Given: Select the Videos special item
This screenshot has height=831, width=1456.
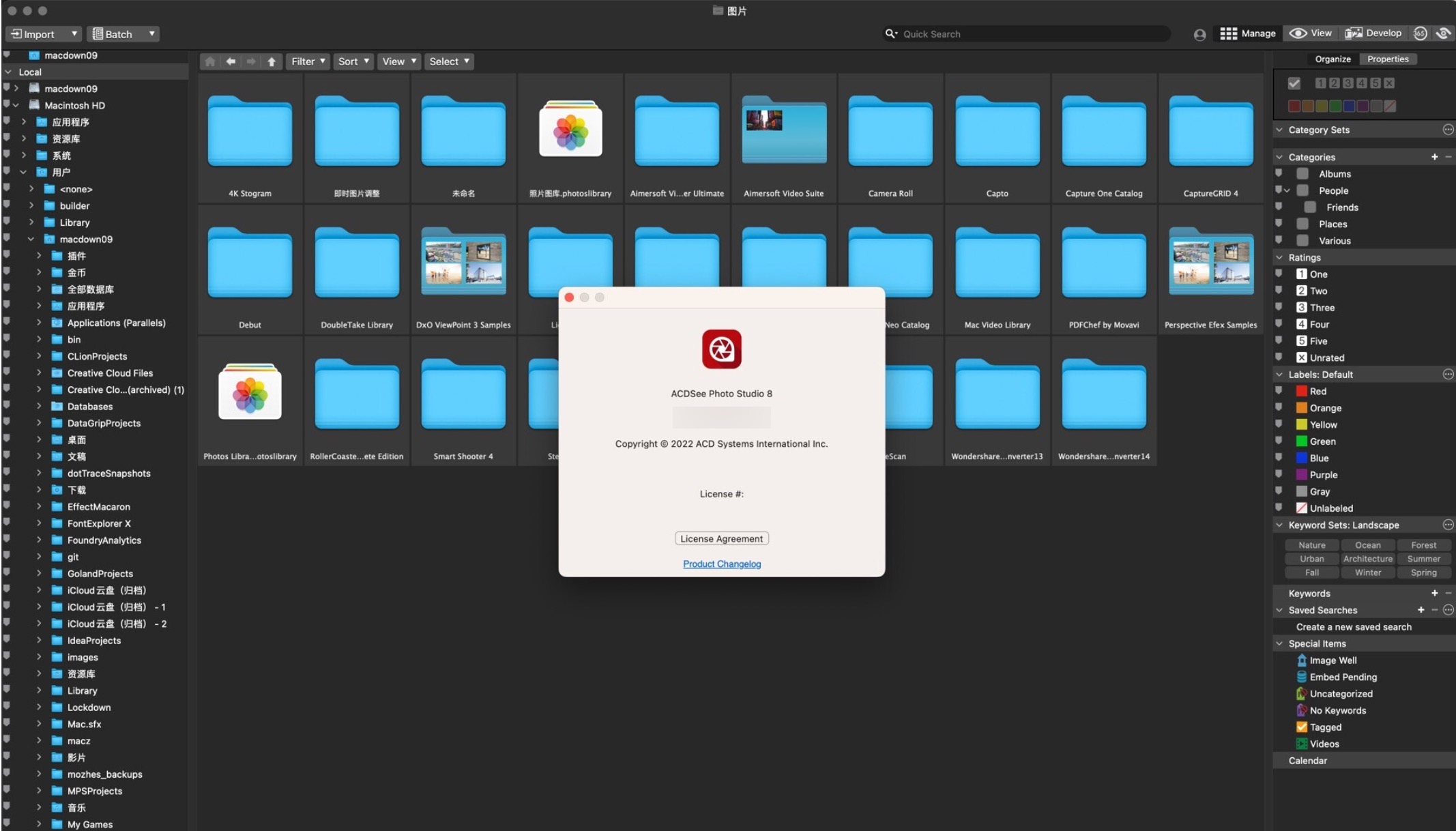Looking at the screenshot, I should click(x=1317, y=744).
